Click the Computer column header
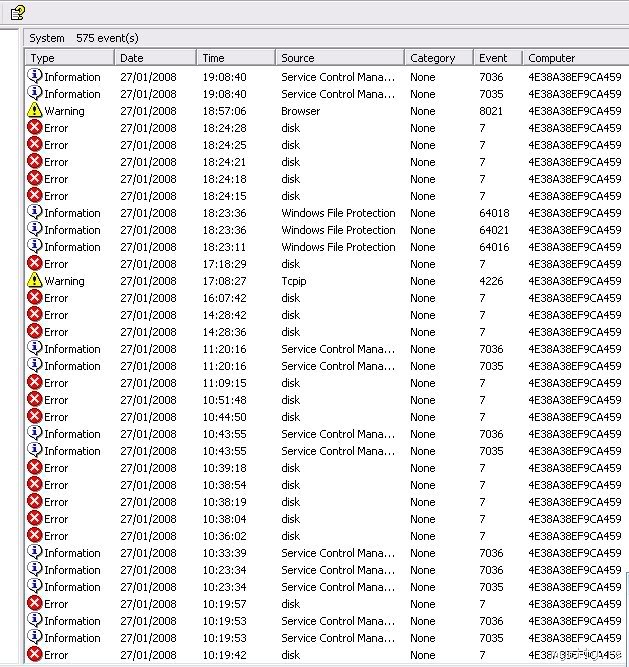This screenshot has width=629, height=667. (576, 58)
